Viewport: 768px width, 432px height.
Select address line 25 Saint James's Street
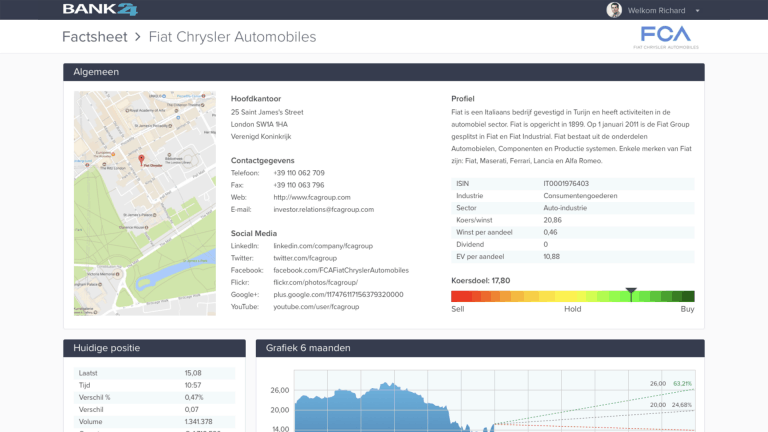pos(267,112)
